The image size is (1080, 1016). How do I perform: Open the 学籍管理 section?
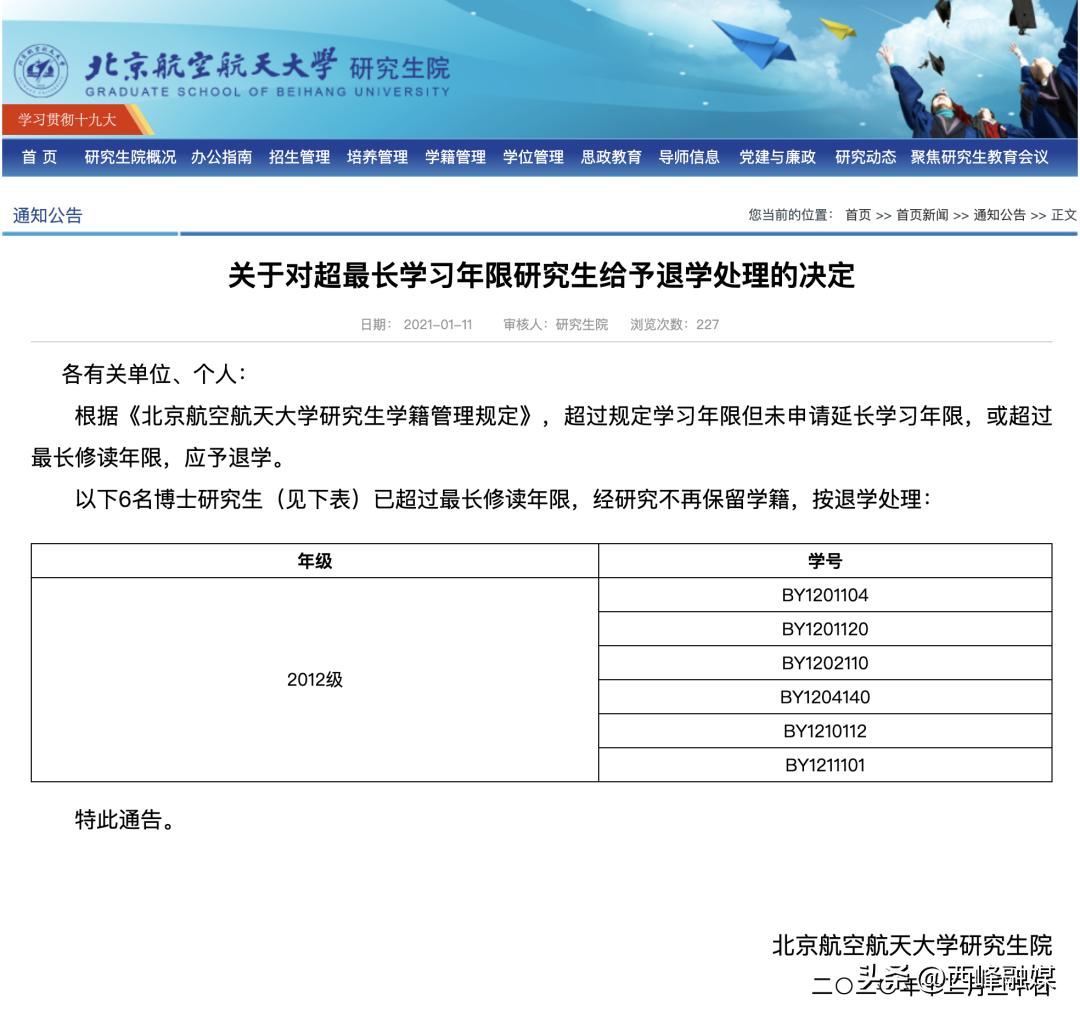(x=453, y=157)
